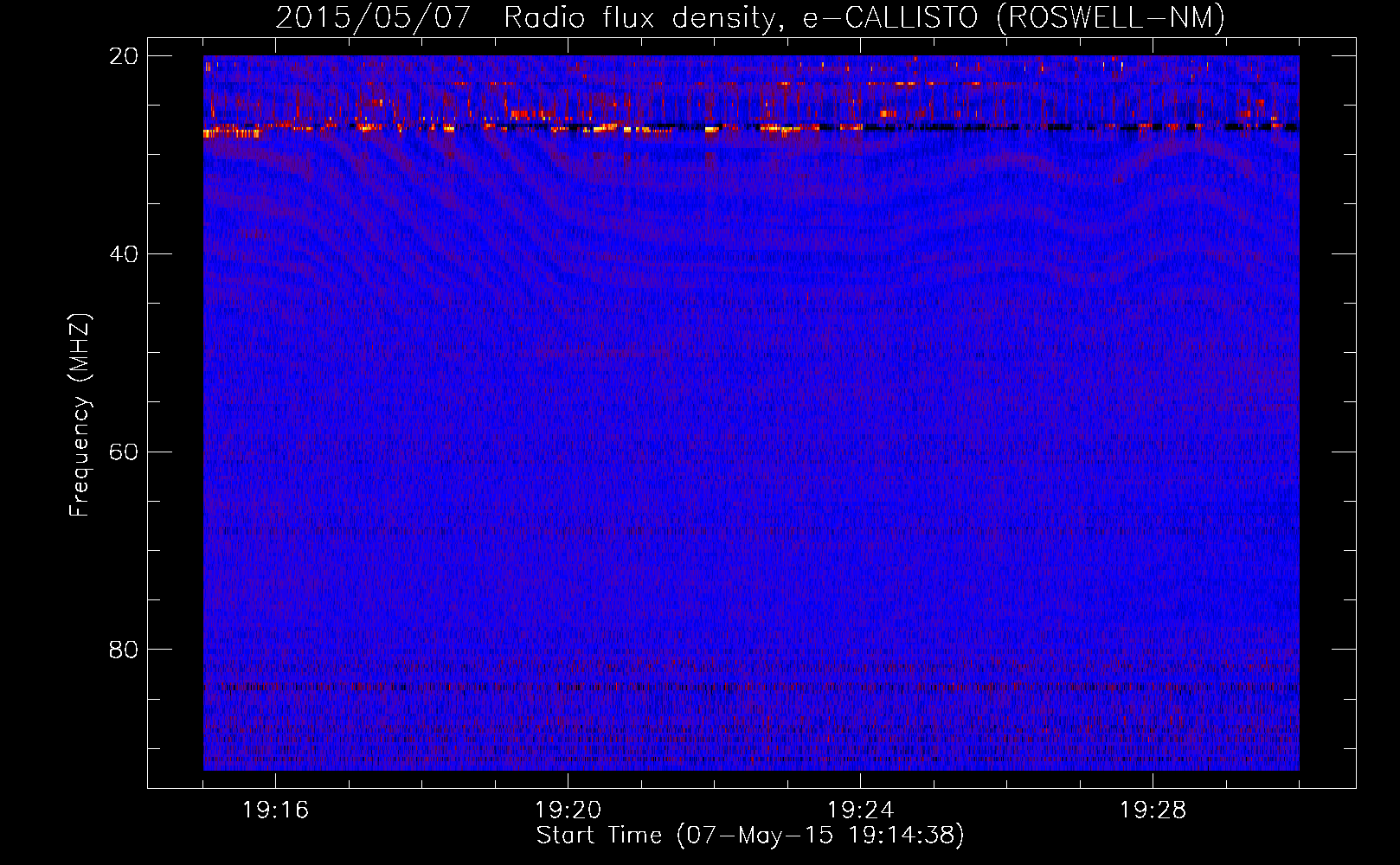Viewport: 1400px width, 865px height.
Task: Click the '19:20' time tick label
Action: (x=568, y=811)
